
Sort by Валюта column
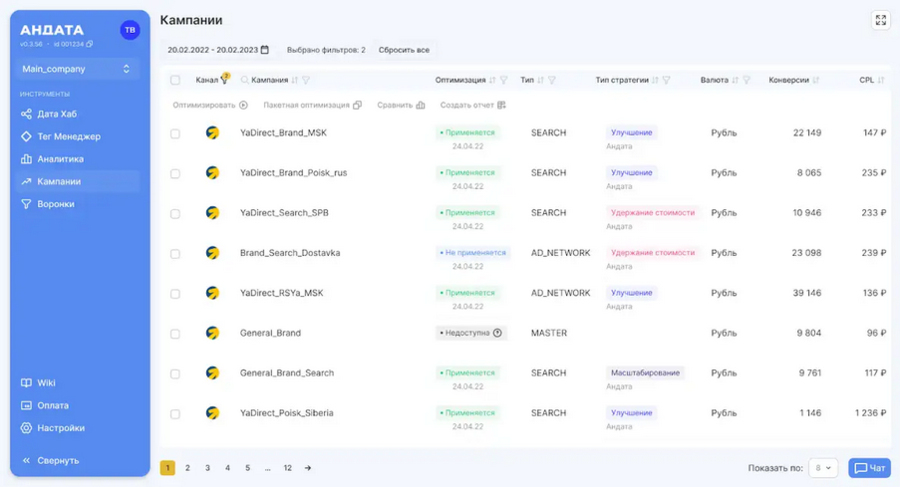coord(735,80)
